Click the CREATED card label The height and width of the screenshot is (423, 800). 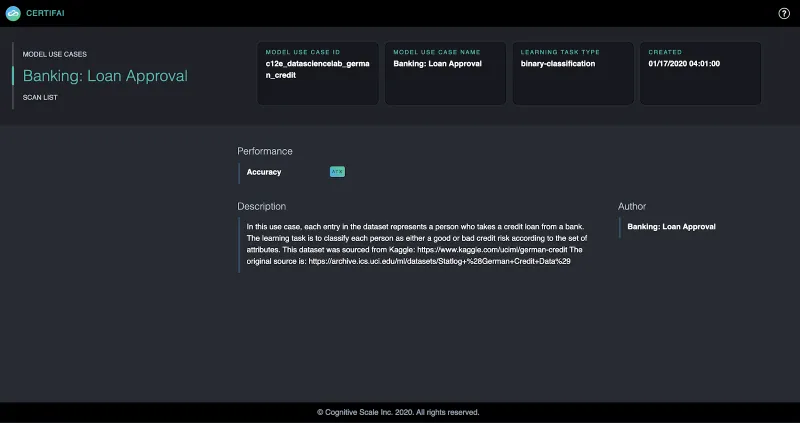pos(665,52)
